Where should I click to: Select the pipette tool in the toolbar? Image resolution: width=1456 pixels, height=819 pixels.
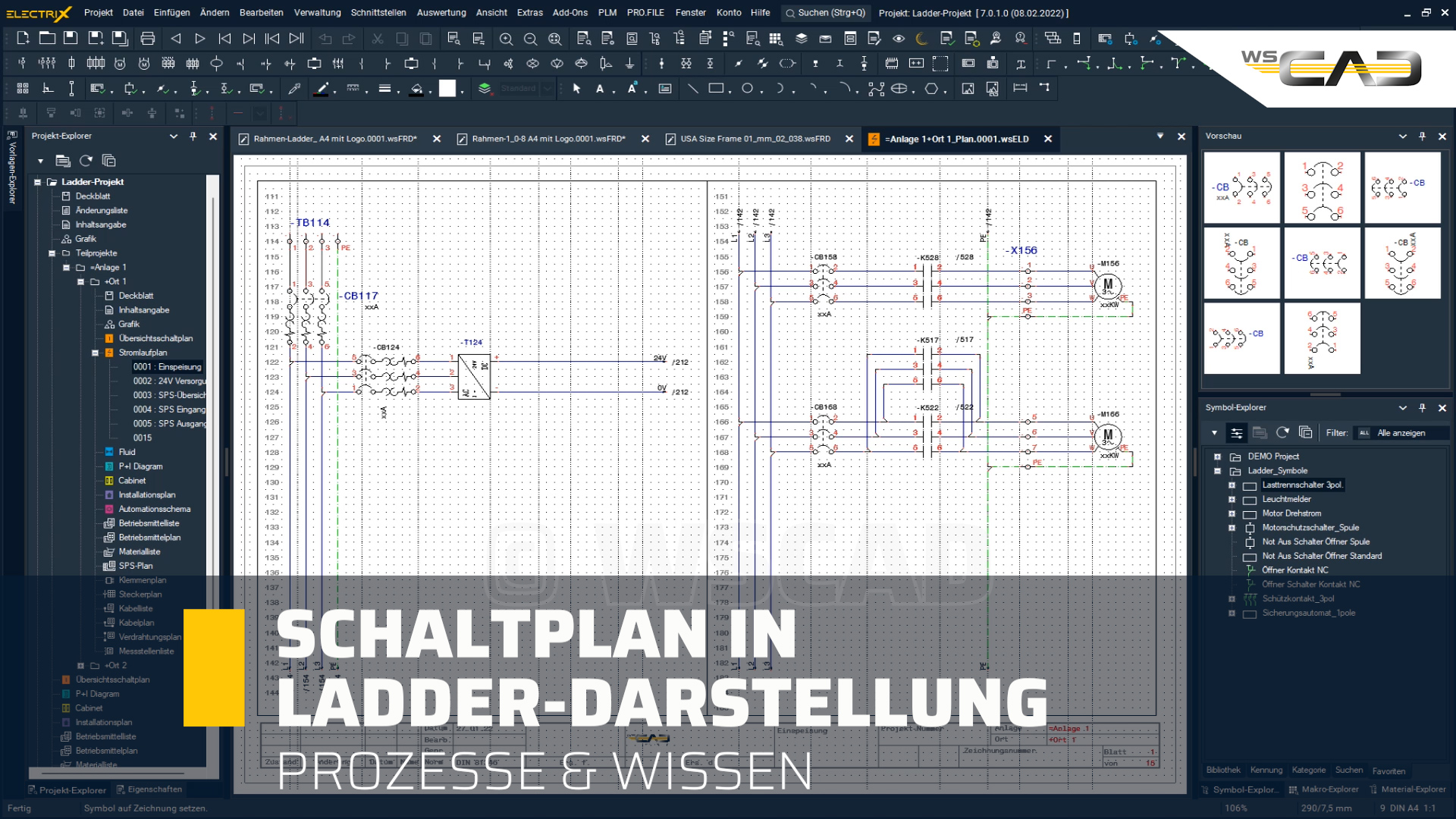pyautogui.click(x=294, y=89)
